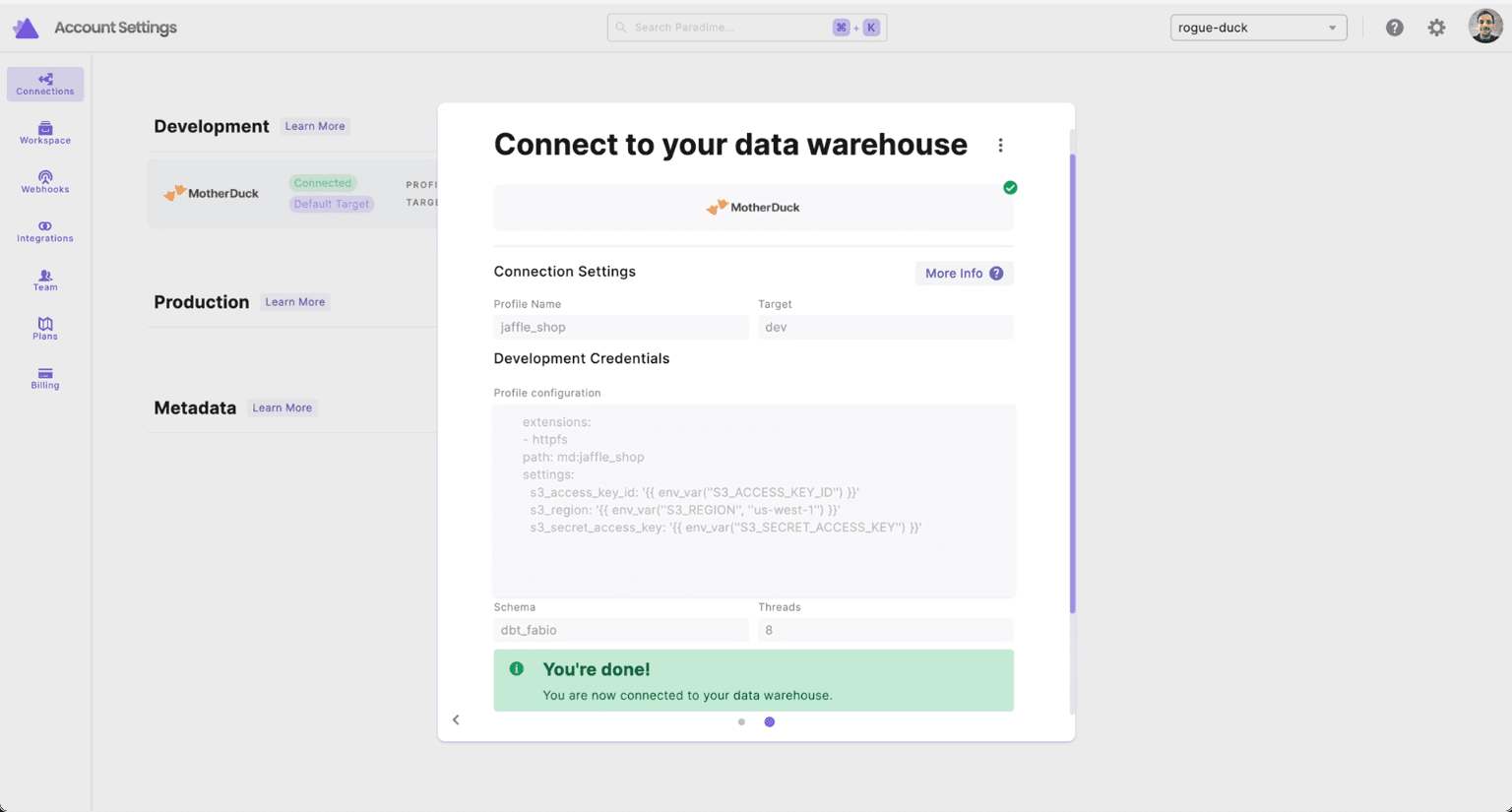This screenshot has height=812, width=1512.
Task: Click the back chevron in dialog
Action: coord(456,720)
